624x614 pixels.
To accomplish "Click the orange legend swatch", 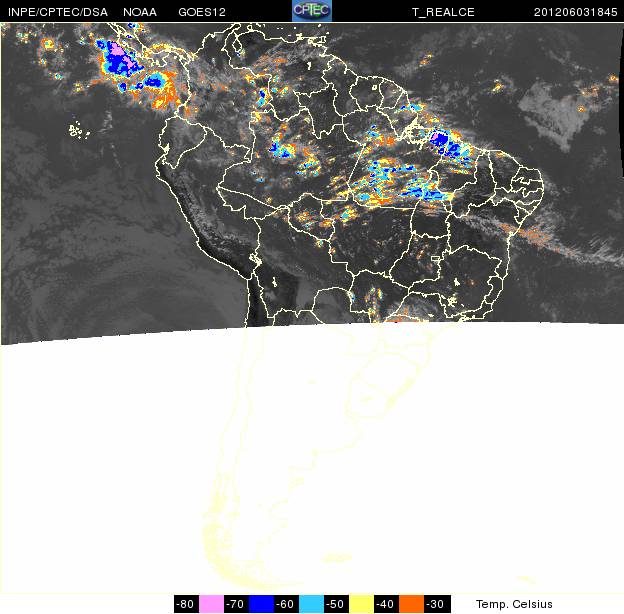I will [x=411, y=604].
